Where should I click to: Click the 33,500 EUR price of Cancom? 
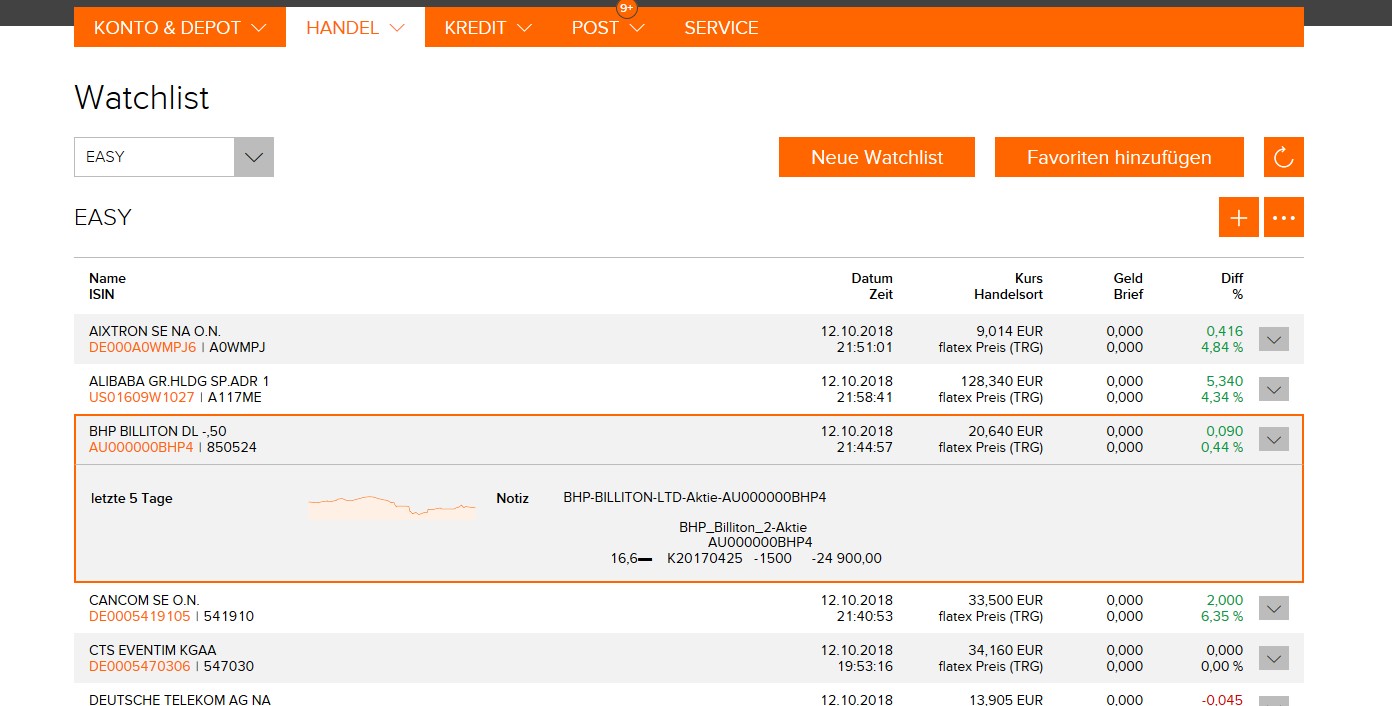(x=1005, y=600)
